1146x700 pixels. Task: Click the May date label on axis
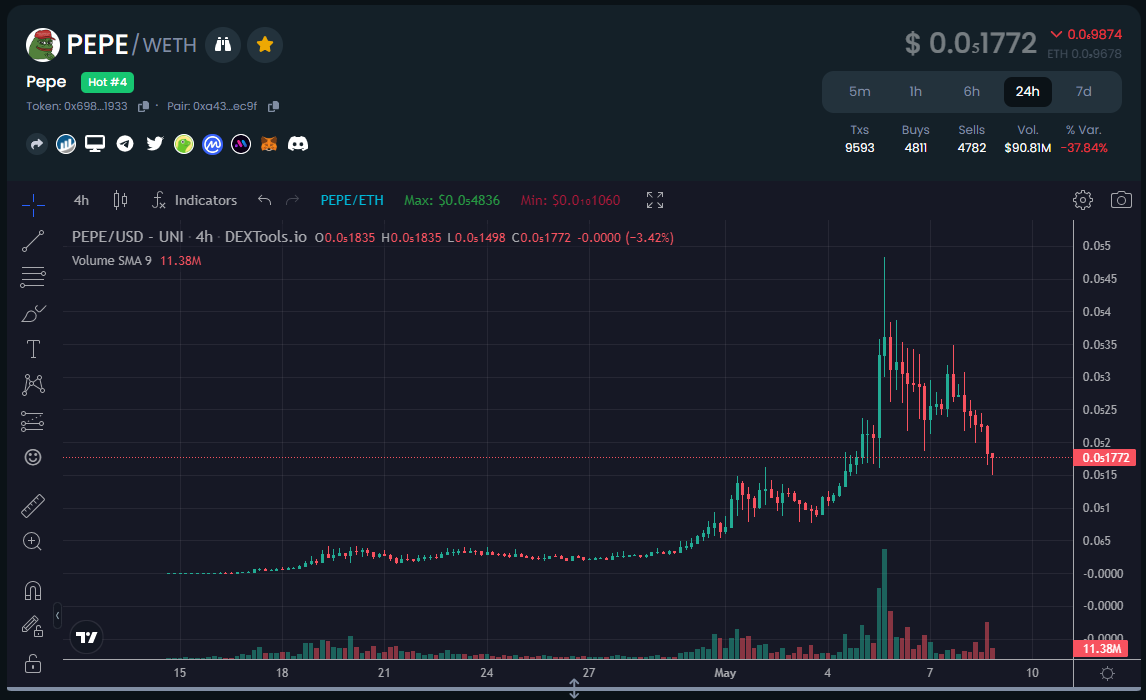click(x=725, y=673)
